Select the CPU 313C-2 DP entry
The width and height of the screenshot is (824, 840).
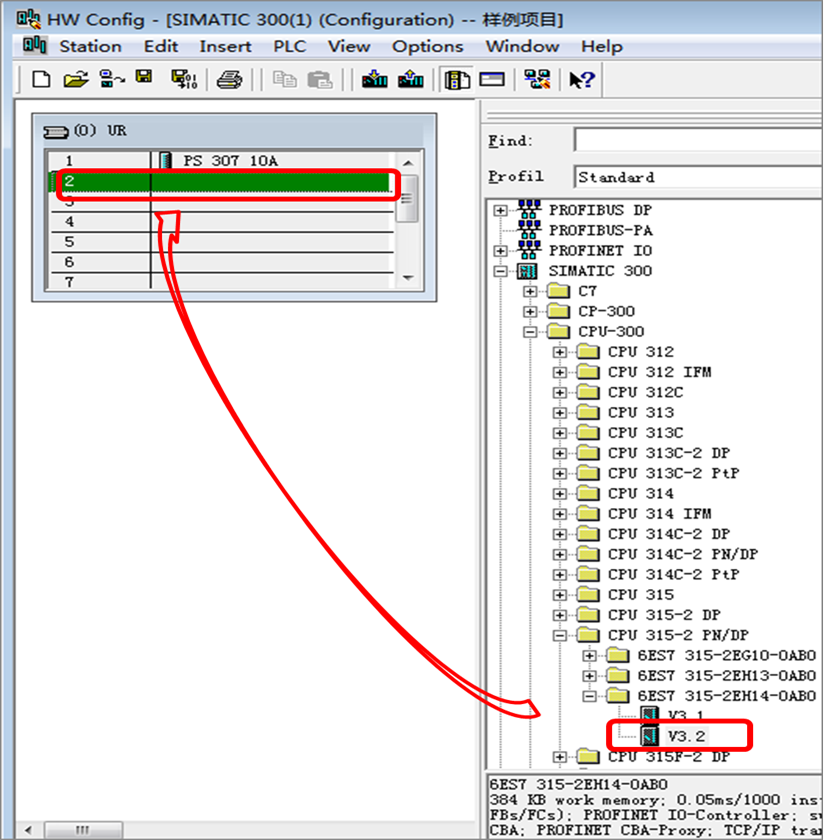(669, 453)
